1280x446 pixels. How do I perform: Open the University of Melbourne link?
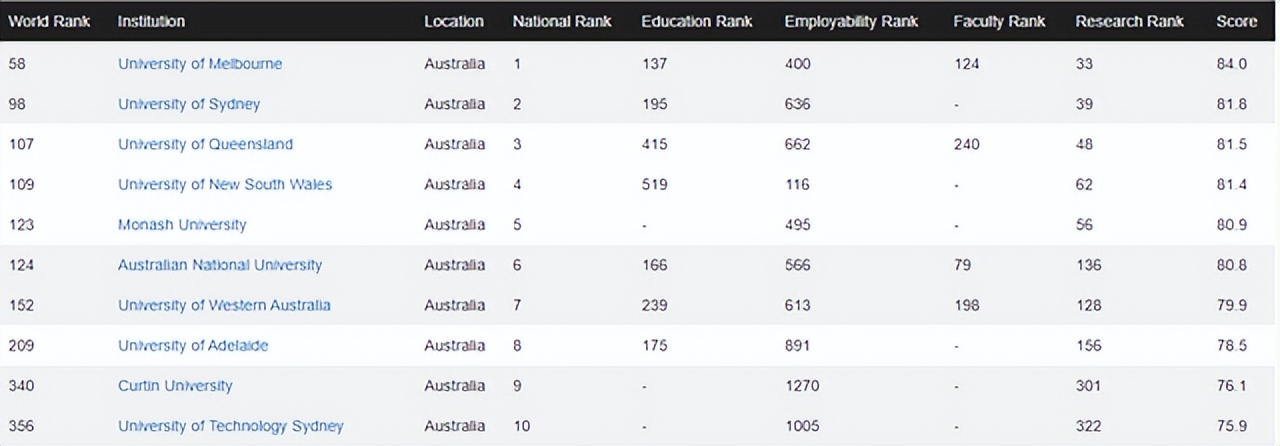point(200,64)
